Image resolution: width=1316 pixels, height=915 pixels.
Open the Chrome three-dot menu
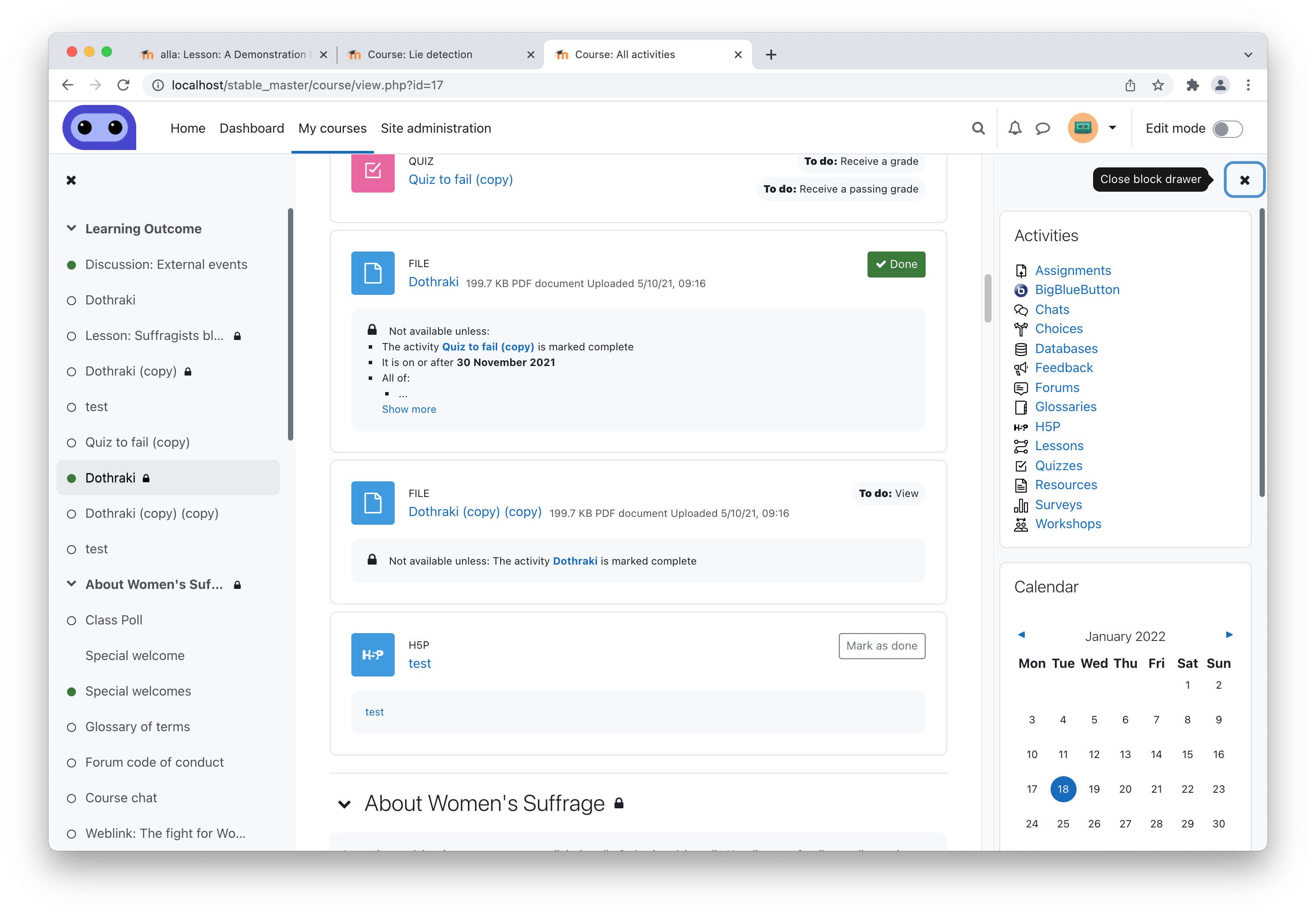tap(1248, 85)
